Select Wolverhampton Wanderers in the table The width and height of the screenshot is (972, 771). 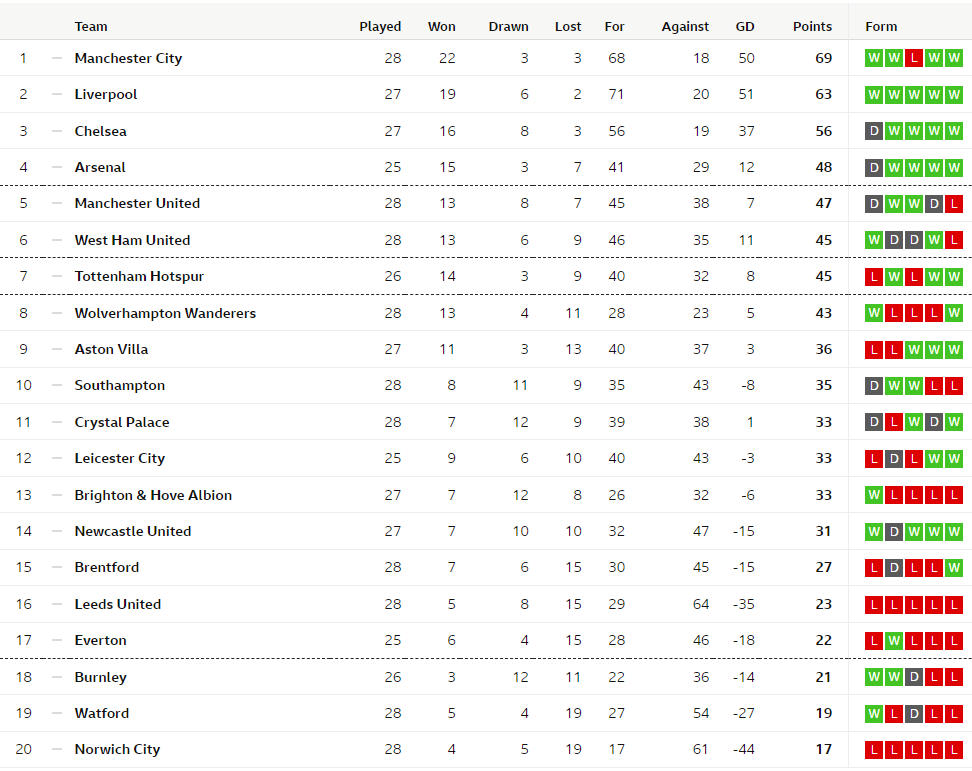[x=165, y=313]
